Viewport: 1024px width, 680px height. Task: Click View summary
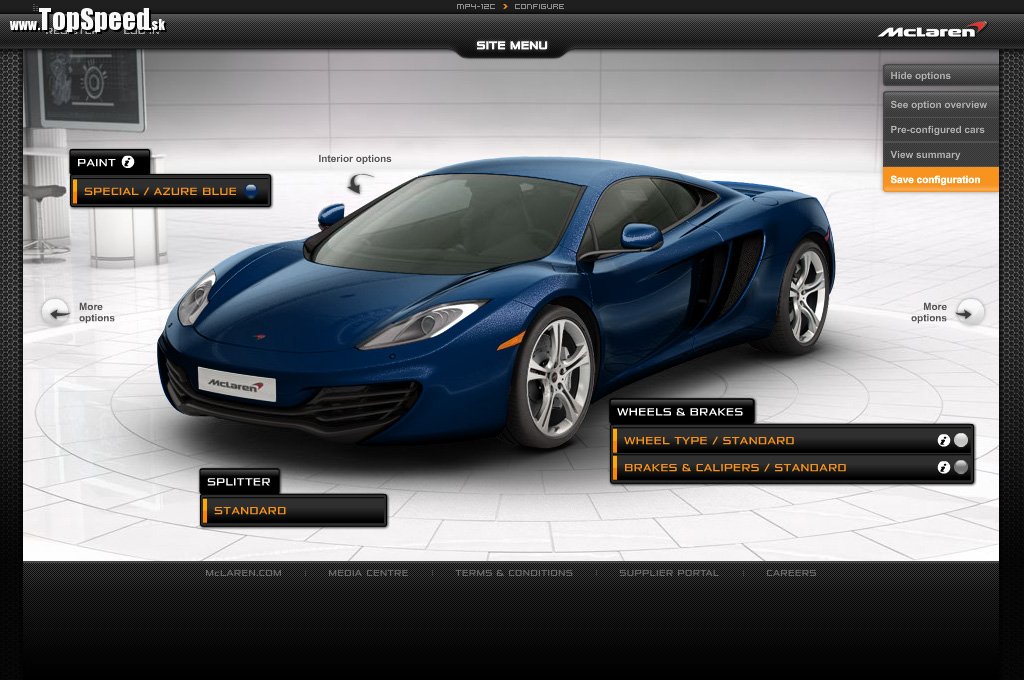940,155
